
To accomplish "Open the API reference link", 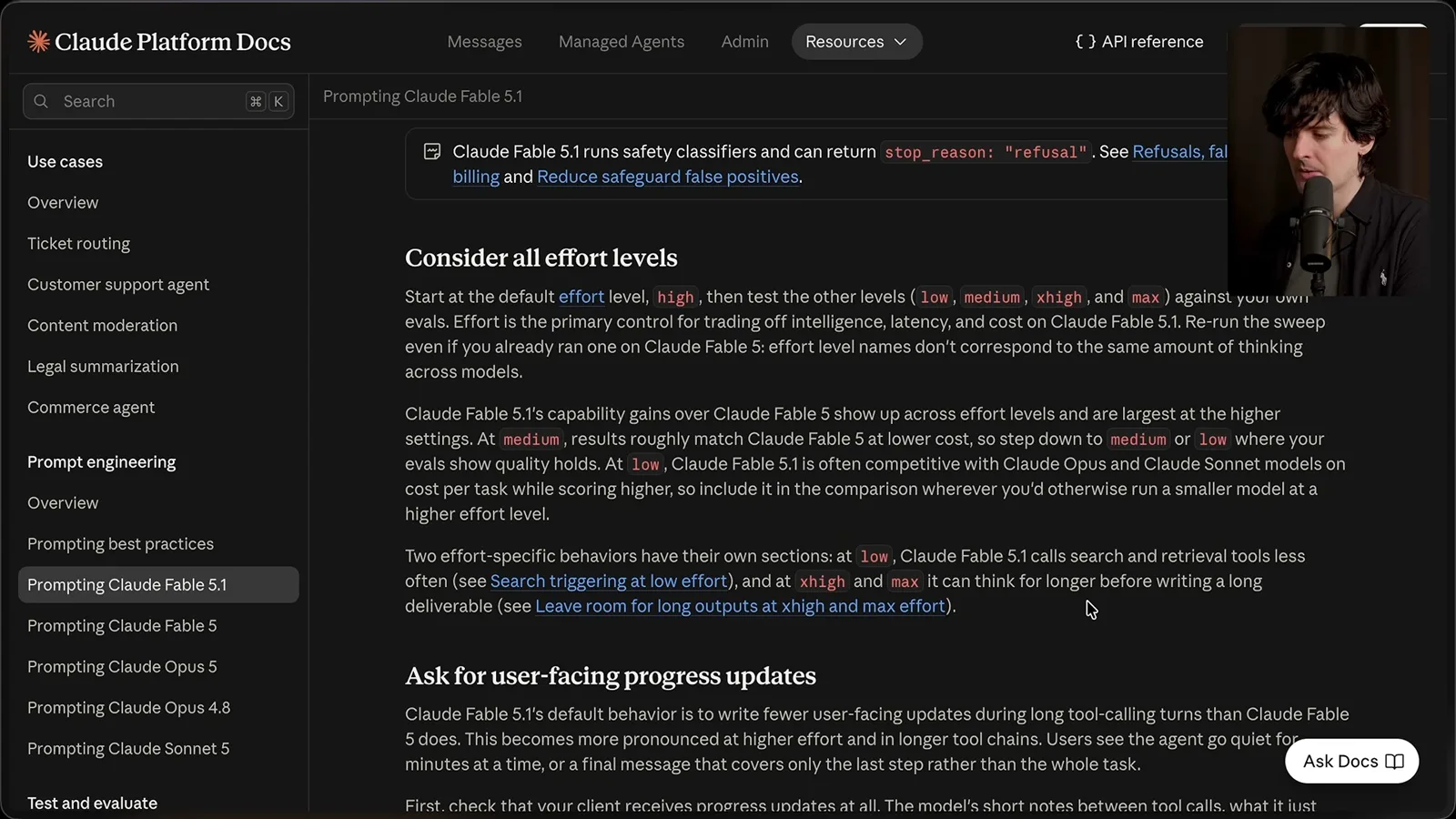I will [x=1139, y=42].
